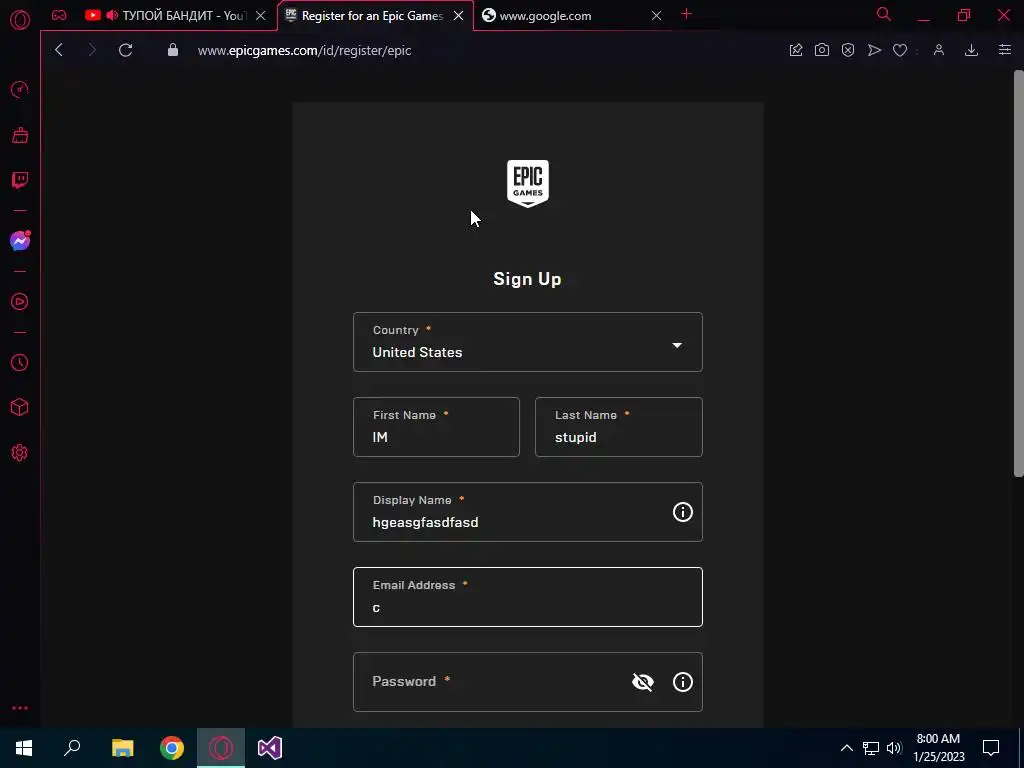Open the sidebar three-dots setup menu
The image size is (1024, 768).
[20, 708]
